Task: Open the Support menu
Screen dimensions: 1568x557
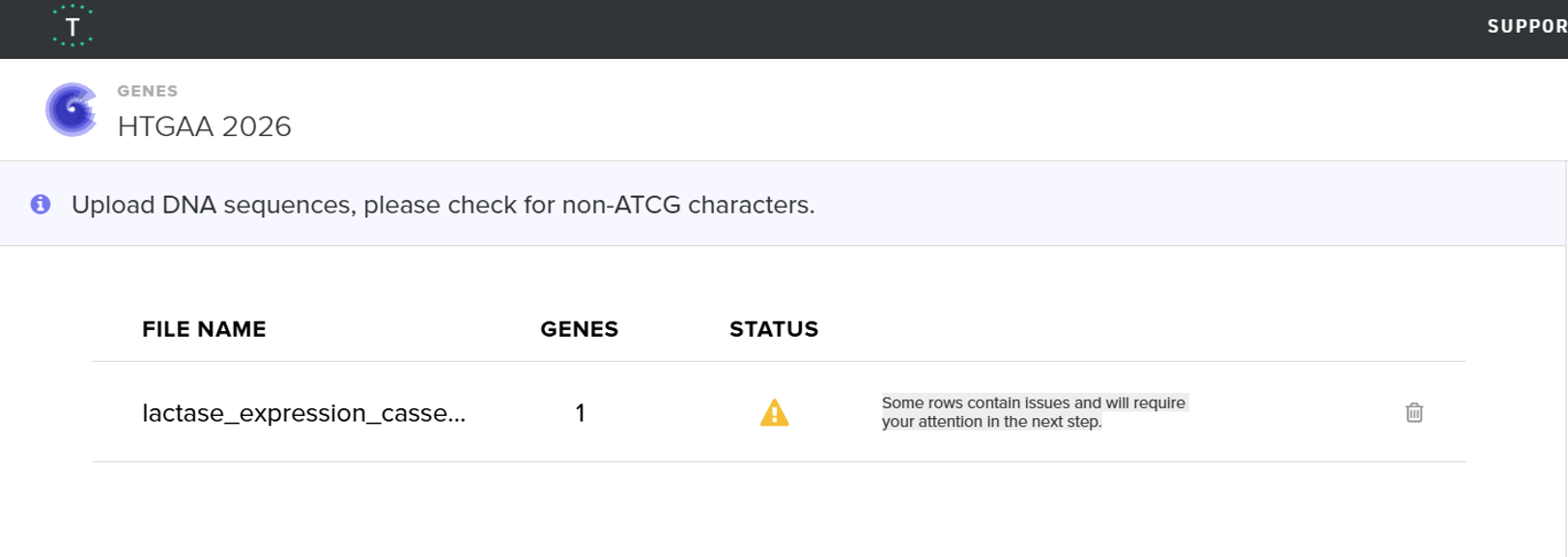Action: (1526, 27)
